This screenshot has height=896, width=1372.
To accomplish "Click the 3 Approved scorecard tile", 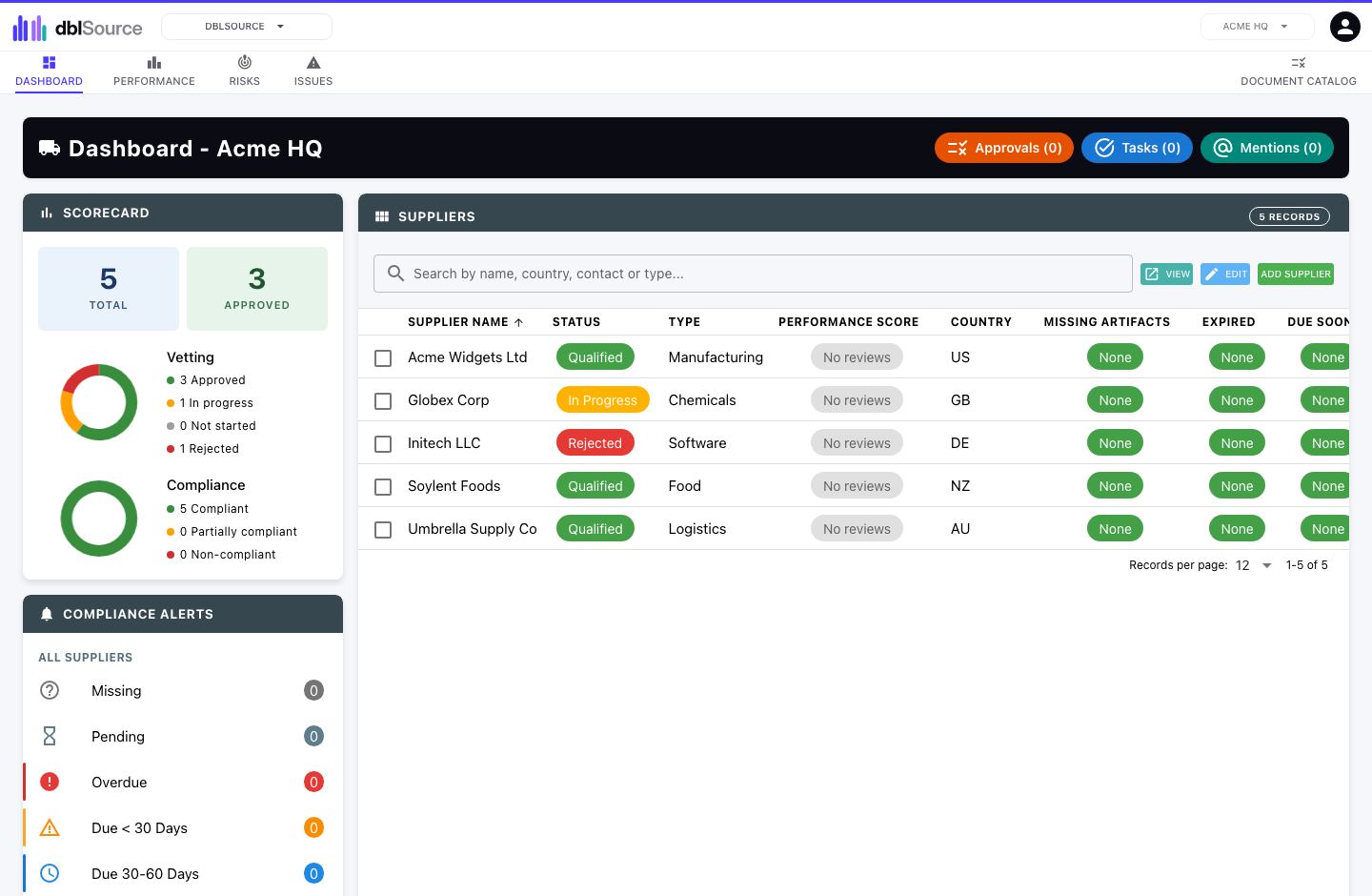I will coord(257,289).
